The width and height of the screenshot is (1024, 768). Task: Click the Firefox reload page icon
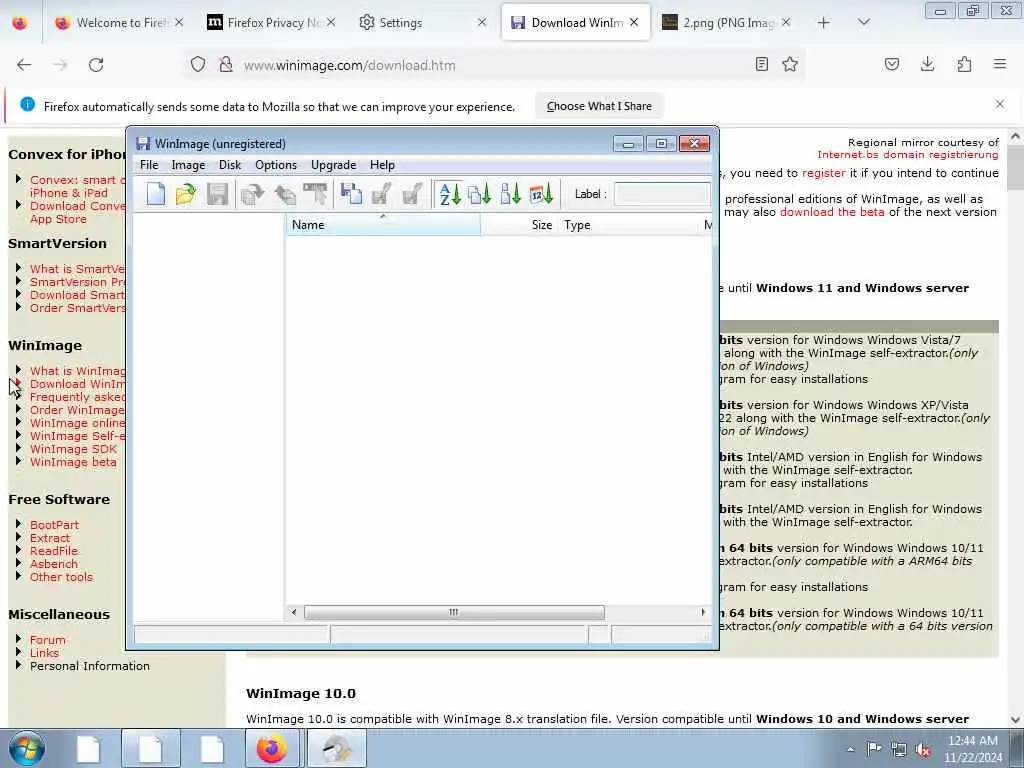coord(96,65)
